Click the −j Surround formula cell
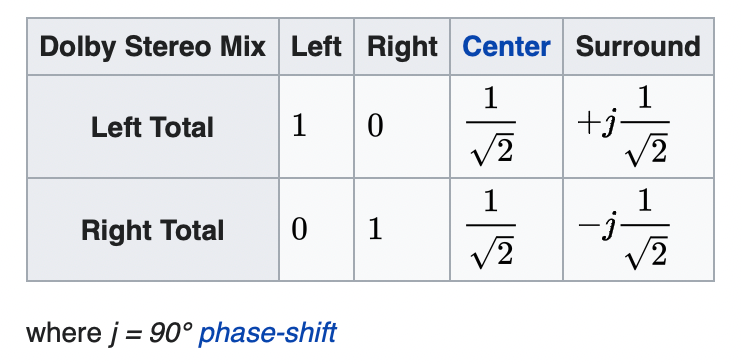The height and width of the screenshot is (364, 742). click(x=623, y=230)
